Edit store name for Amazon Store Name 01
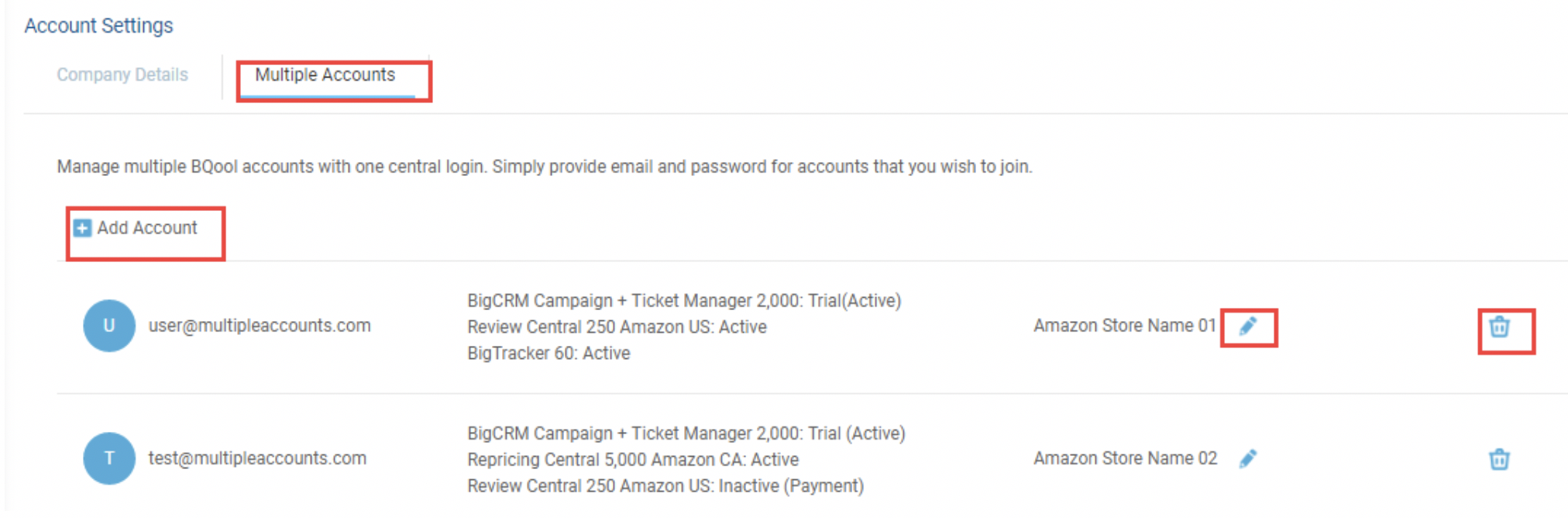 (1247, 326)
